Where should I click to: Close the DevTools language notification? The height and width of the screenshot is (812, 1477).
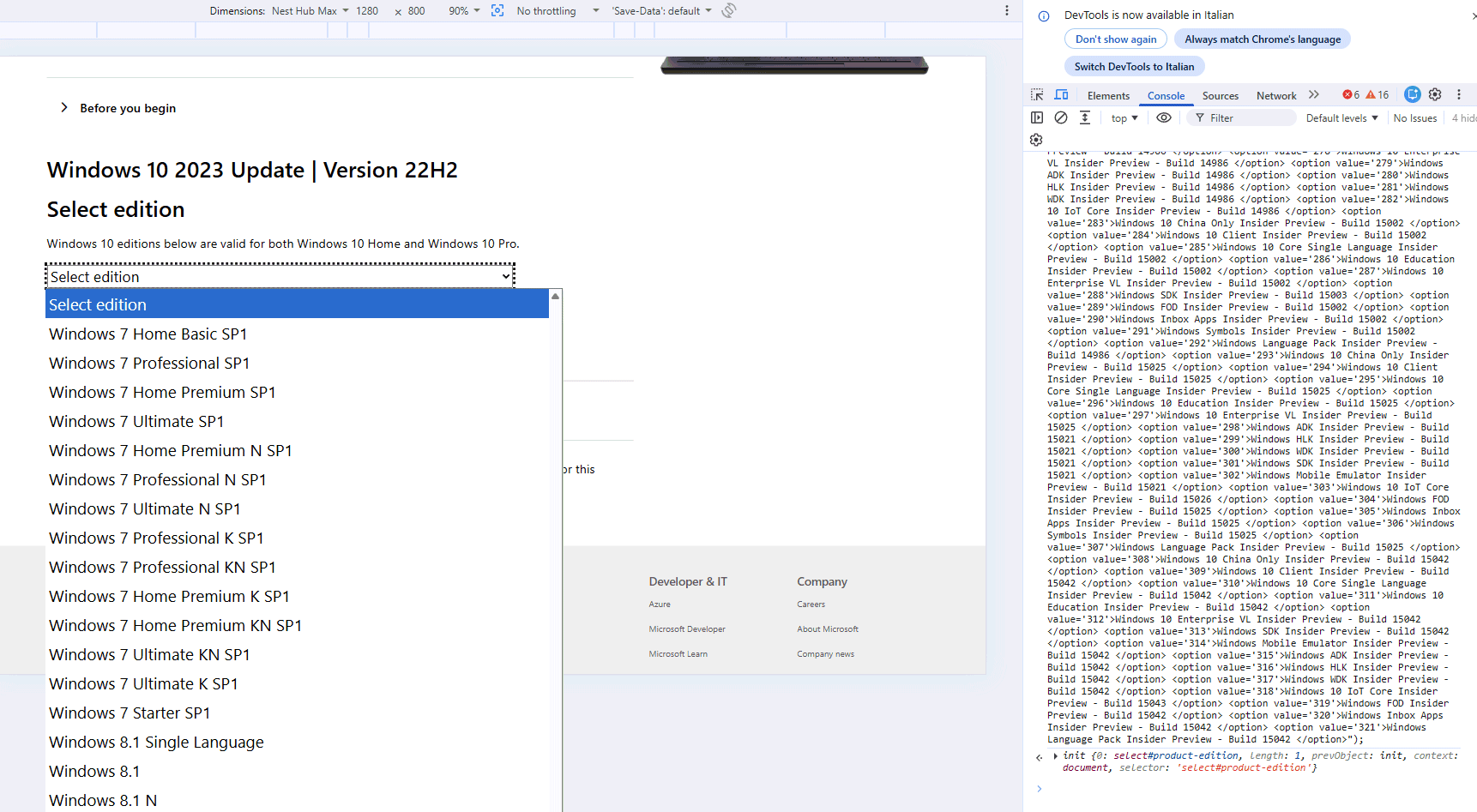point(1473,15)
